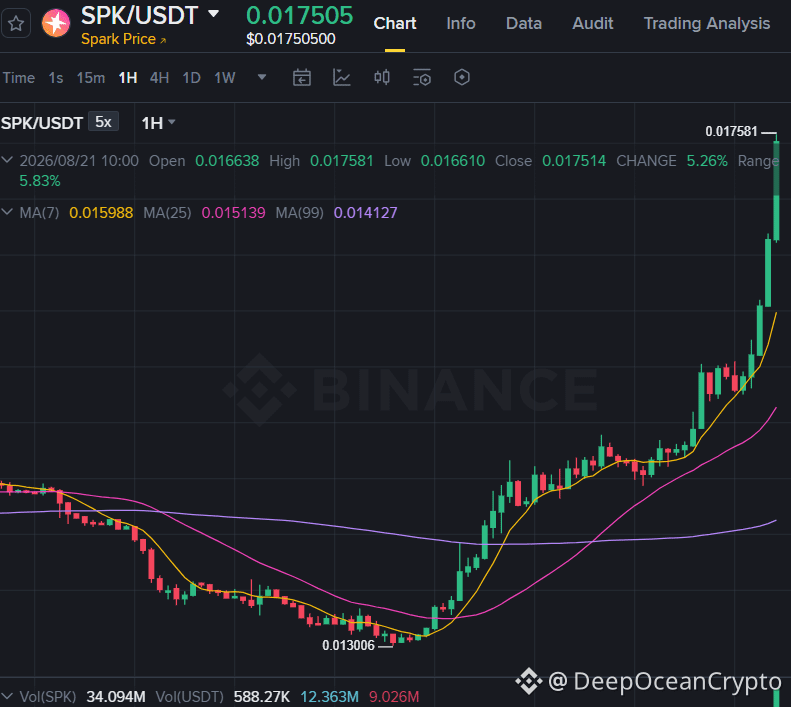Expand the more intervals dropdown arrow
Image resolution: width=791 pixels, height=707 pixels.
(x=262, y=77)
